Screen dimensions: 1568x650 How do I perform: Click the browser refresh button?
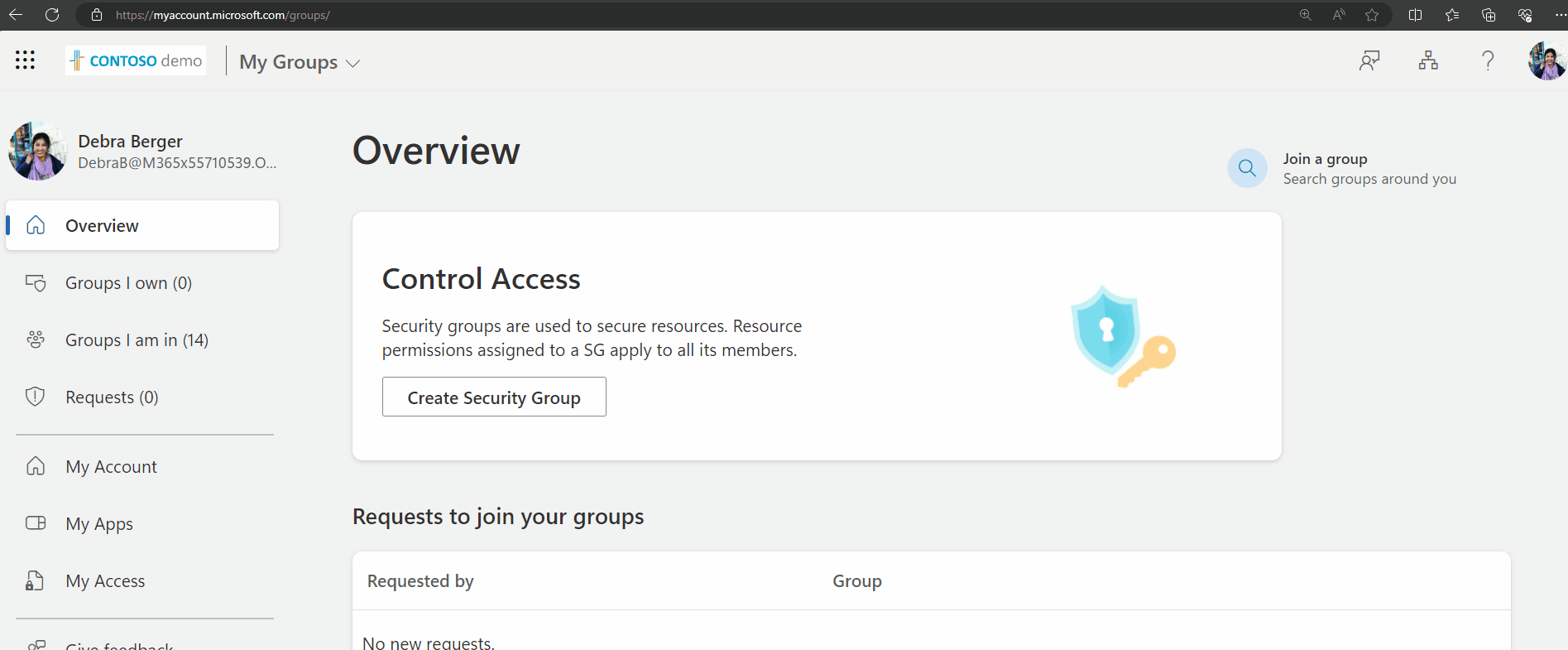(52, 15)
